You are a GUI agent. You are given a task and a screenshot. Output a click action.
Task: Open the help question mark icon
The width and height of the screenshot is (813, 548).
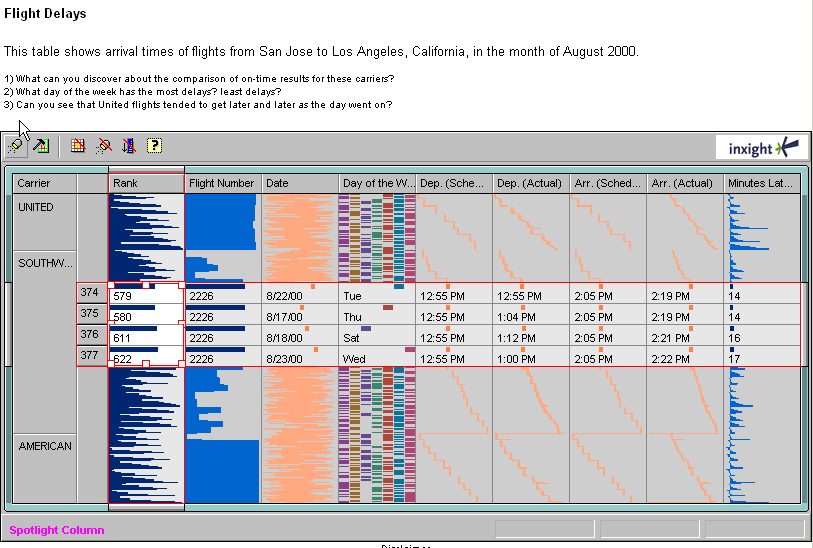154,146
